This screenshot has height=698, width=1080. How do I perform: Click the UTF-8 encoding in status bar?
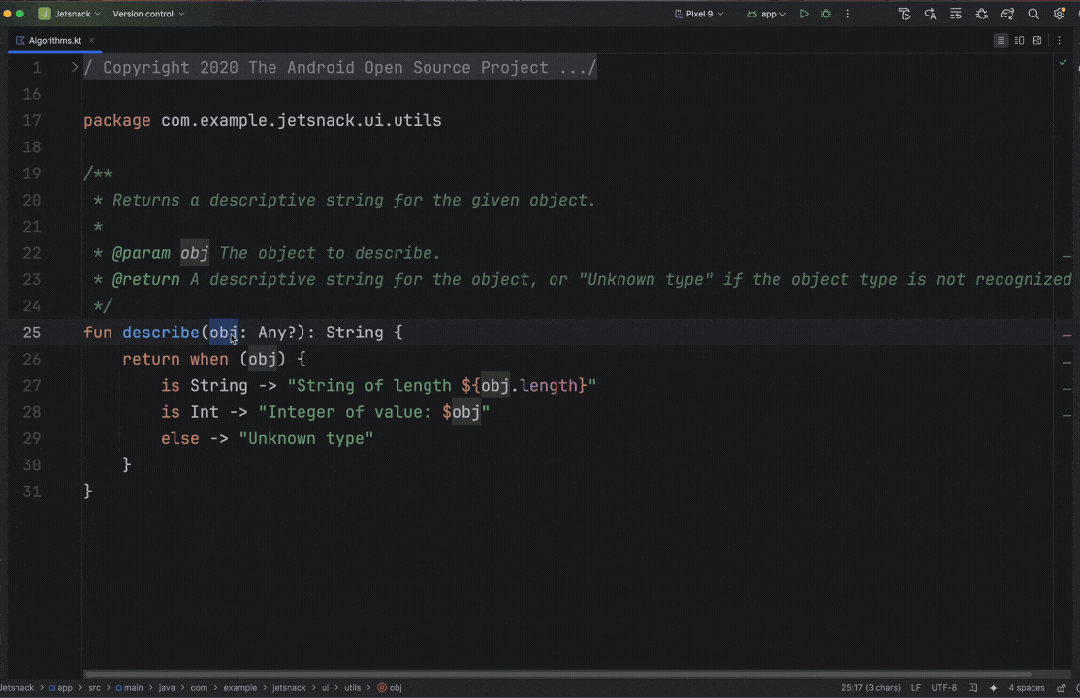[944, 688]
